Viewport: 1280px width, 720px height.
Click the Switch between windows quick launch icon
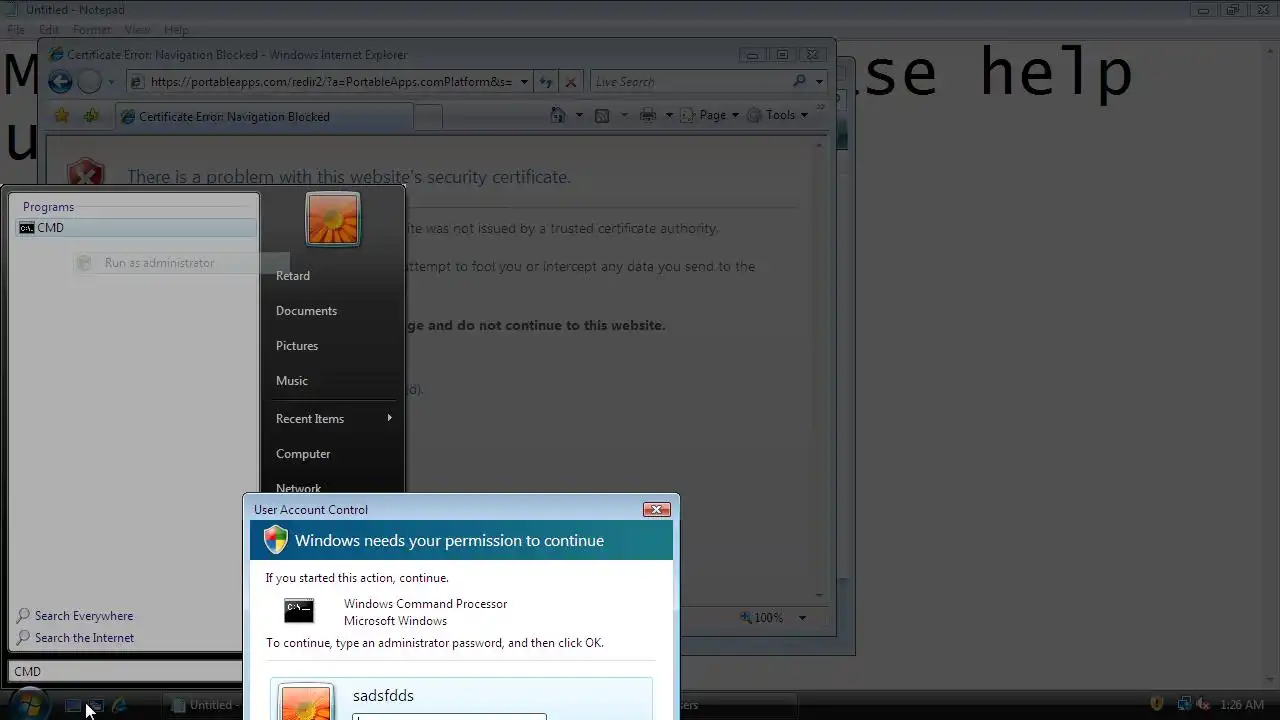[96, 705]
